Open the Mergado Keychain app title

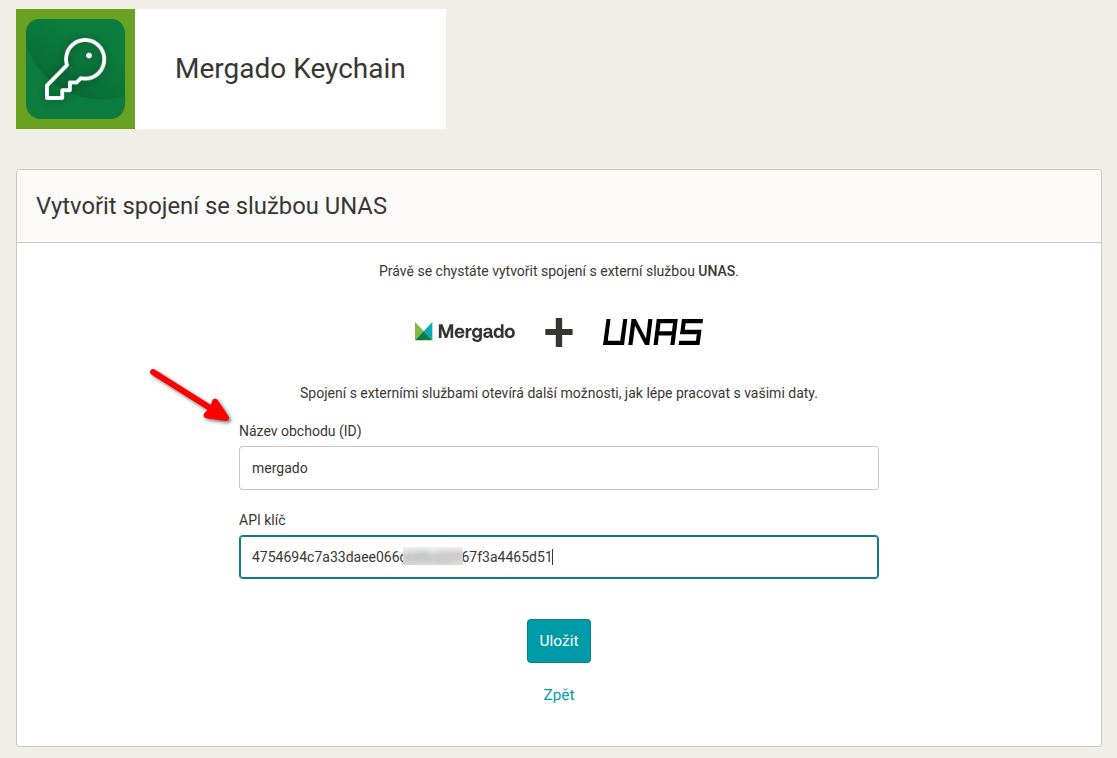click(291, 69)
